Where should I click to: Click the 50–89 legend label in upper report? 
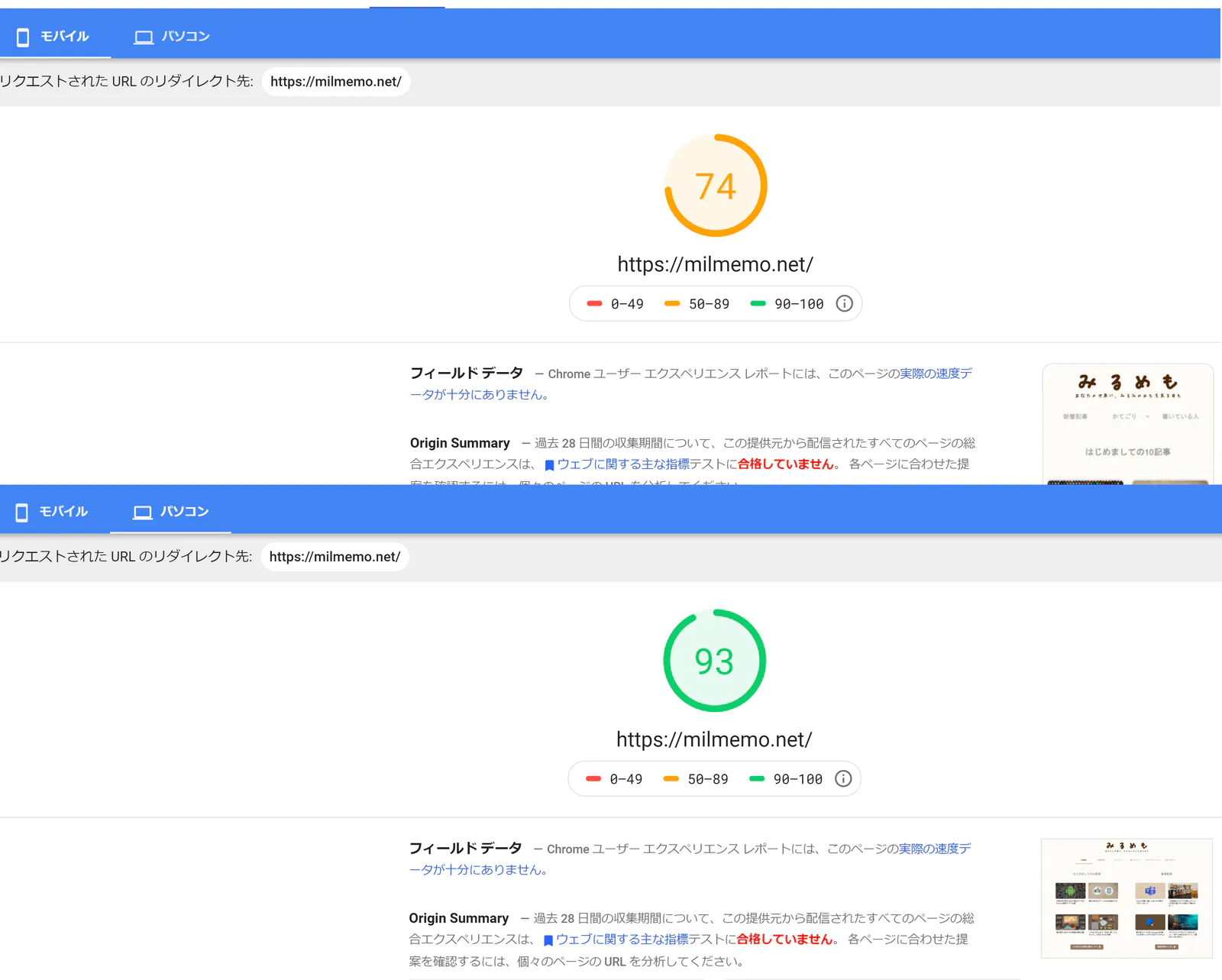709,304
